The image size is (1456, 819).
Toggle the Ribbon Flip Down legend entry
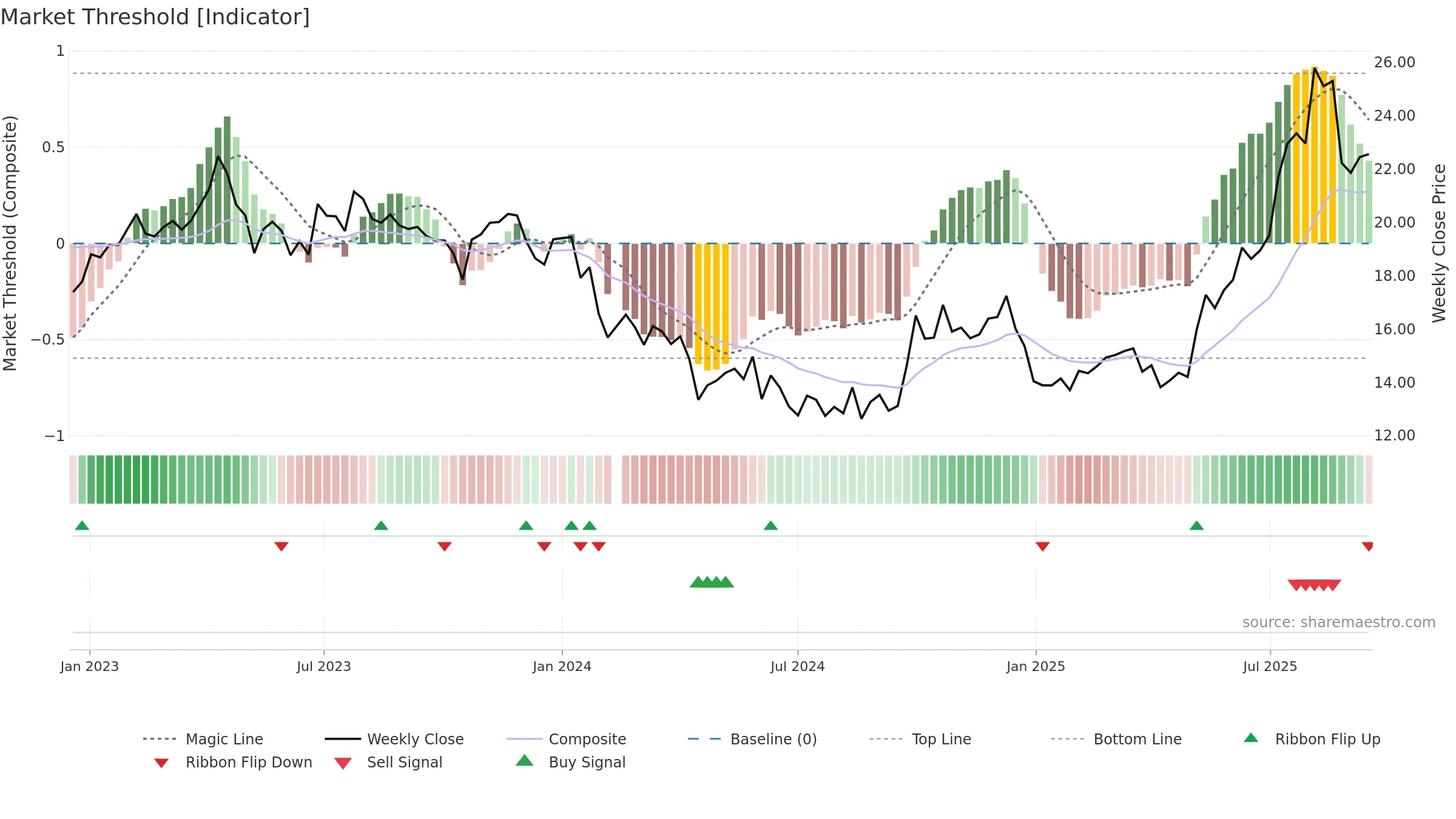233,763
